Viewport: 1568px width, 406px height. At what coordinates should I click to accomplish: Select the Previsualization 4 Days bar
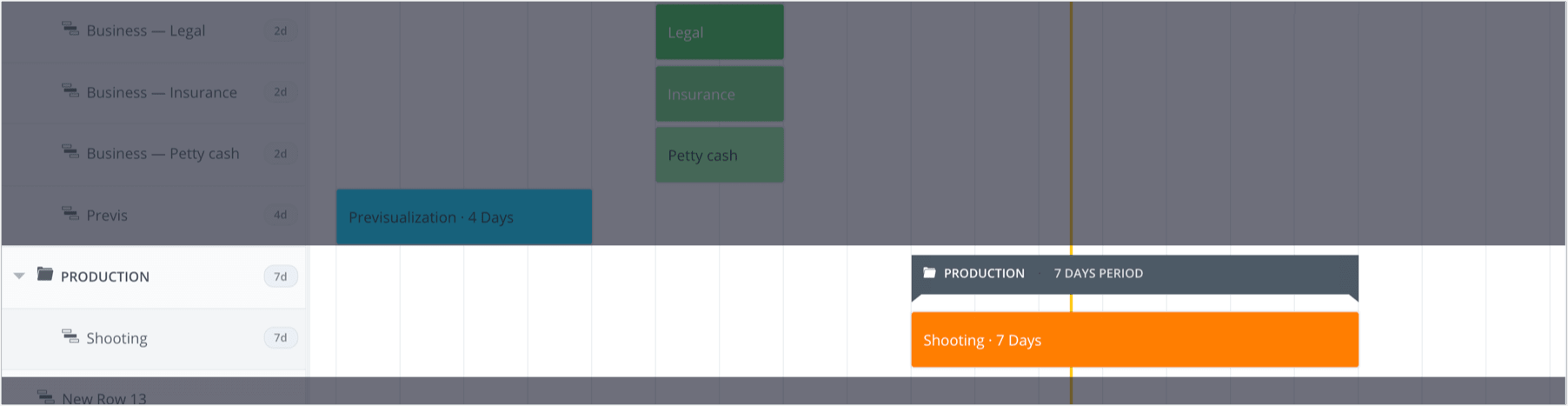point(464,216)
